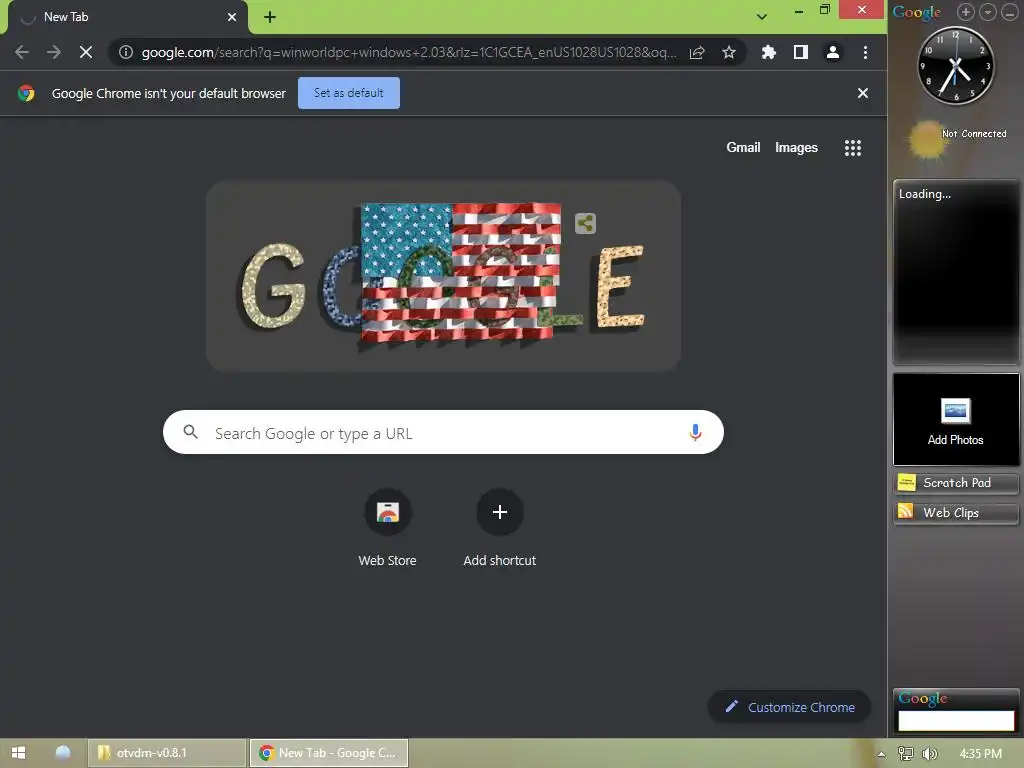Open volume tray icon
This screenshot has width=1024, height=768.
[929, 754]
